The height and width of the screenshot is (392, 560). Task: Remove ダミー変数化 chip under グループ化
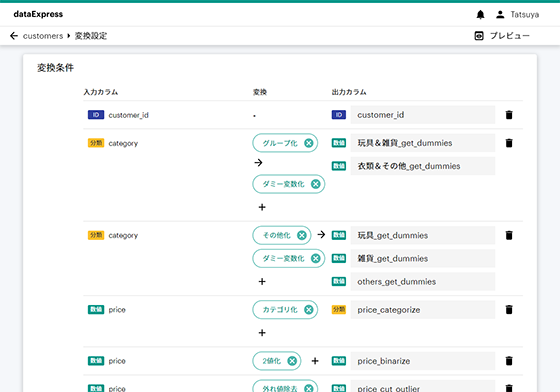point(315,184)
